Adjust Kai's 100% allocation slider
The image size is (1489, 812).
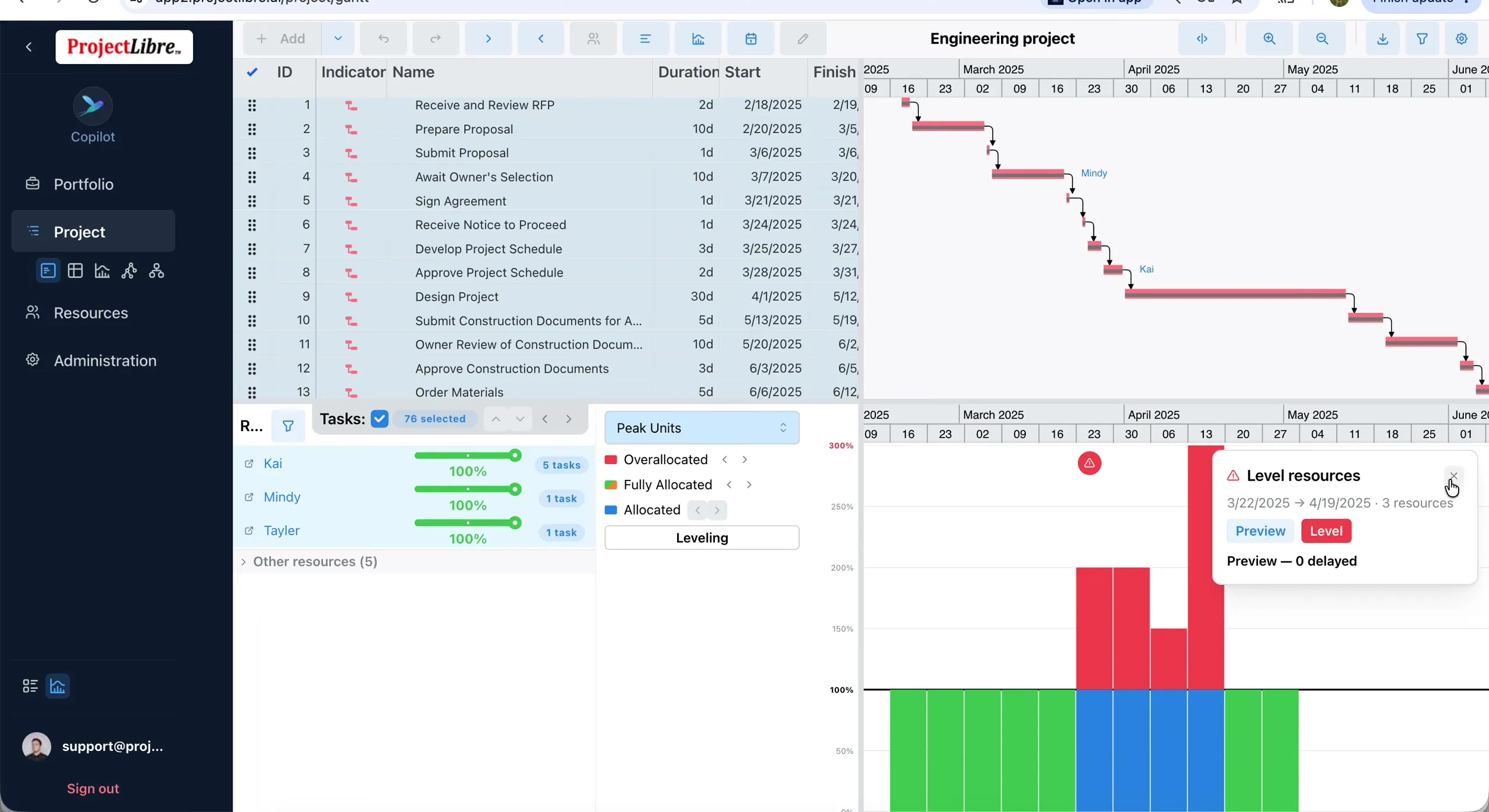tap(468, 455)
